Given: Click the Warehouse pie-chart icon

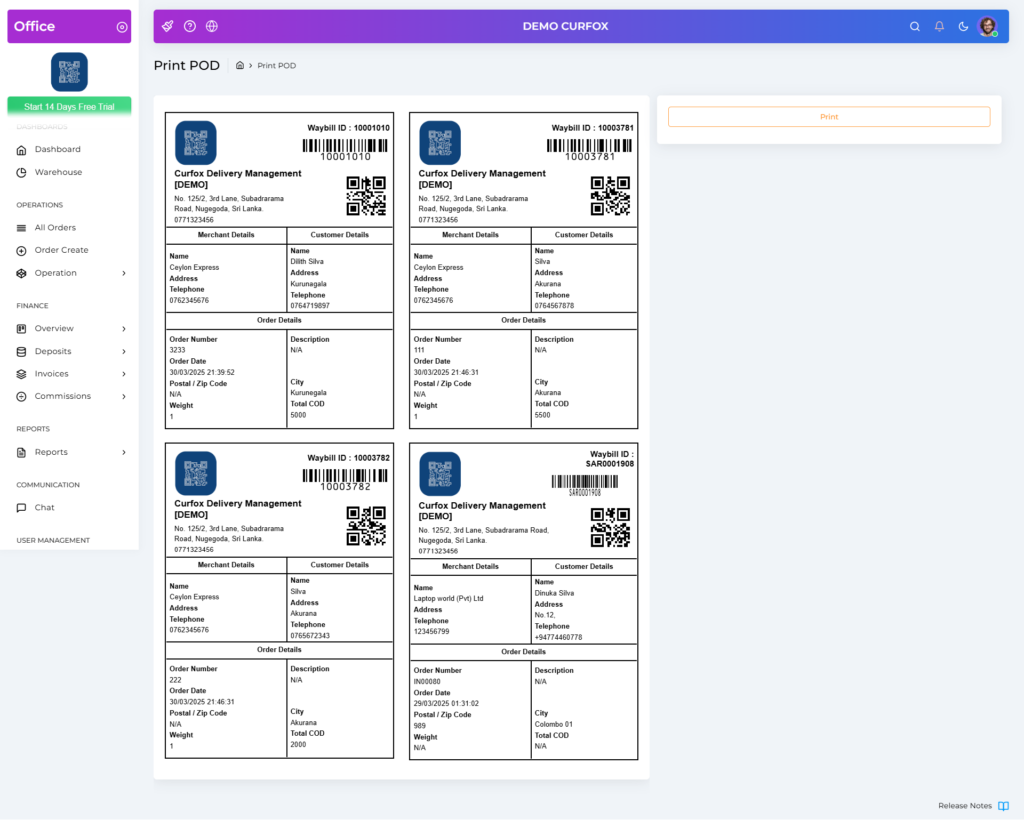Looking at the screenshot, I should [x=22, y=172].
